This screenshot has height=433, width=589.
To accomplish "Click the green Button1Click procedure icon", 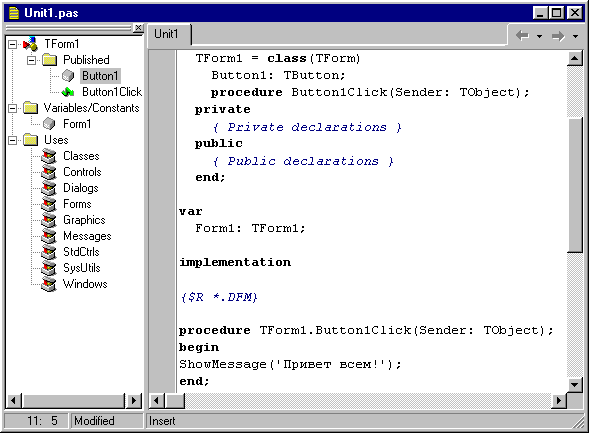I will 68,92.
